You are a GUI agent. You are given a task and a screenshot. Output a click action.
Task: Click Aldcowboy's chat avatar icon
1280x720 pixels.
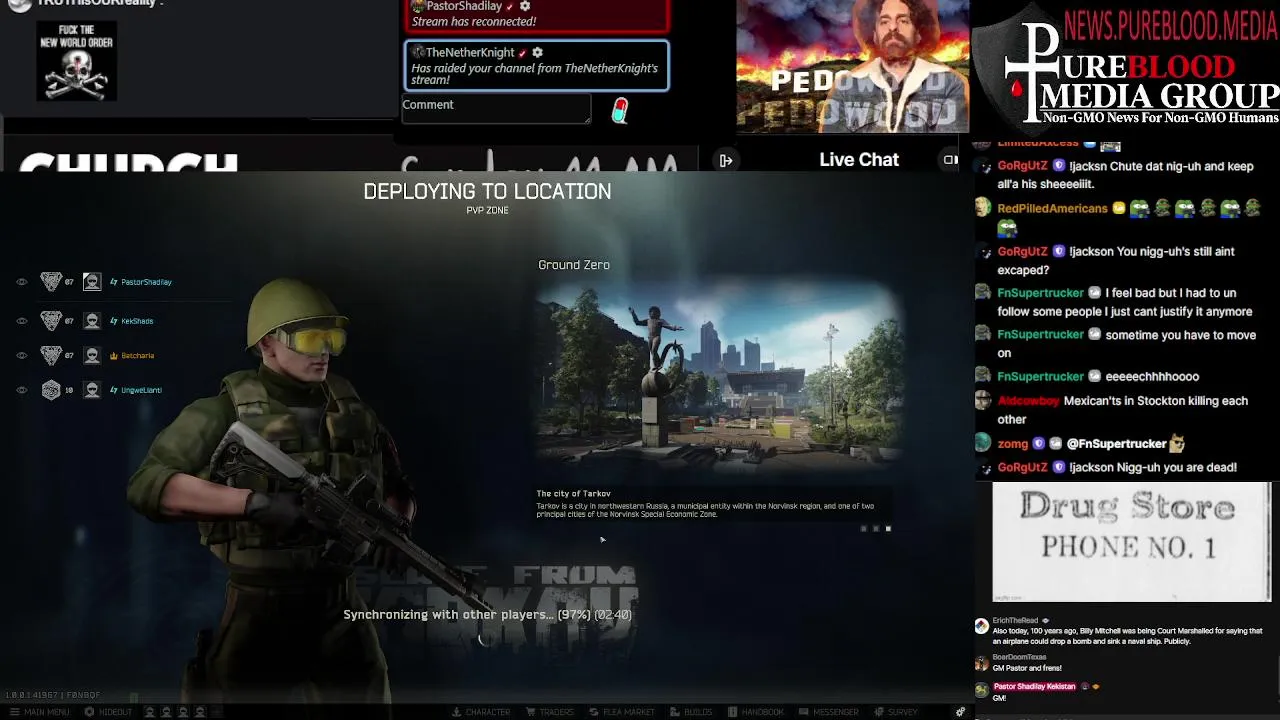(x=983, y=401)
